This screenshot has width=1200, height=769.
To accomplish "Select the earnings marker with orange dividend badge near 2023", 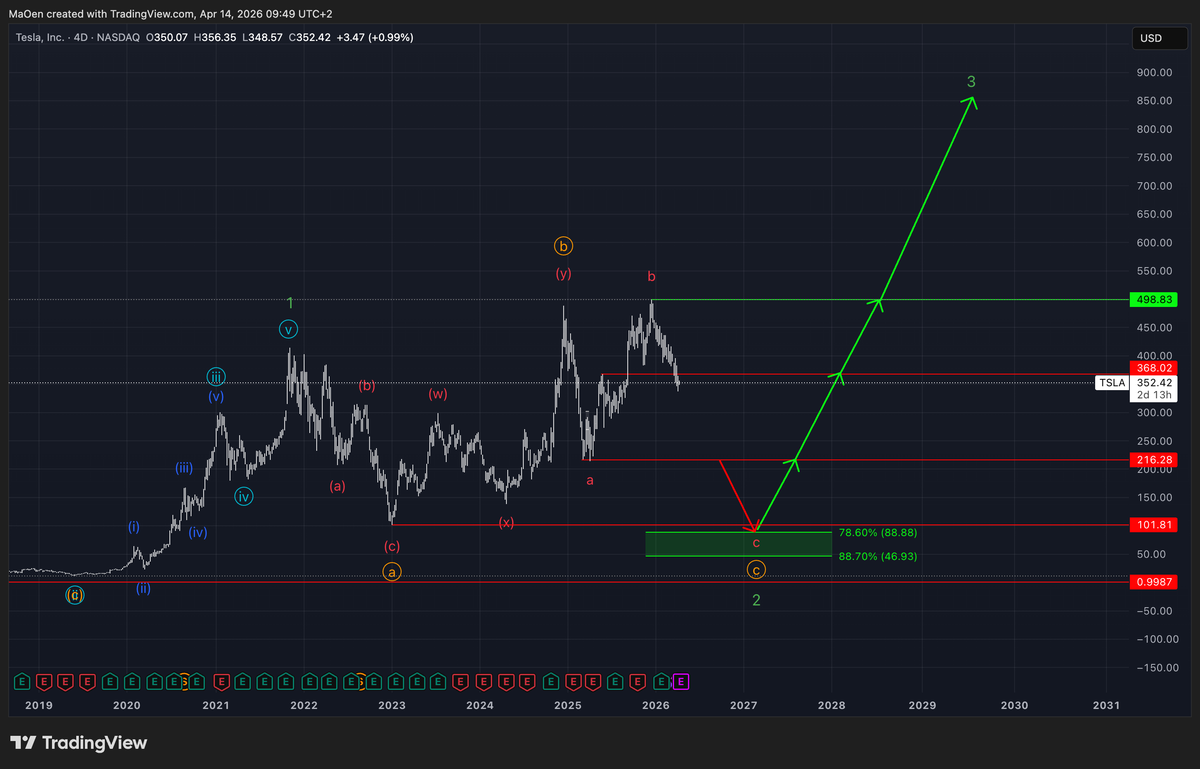I will point(355,682).
